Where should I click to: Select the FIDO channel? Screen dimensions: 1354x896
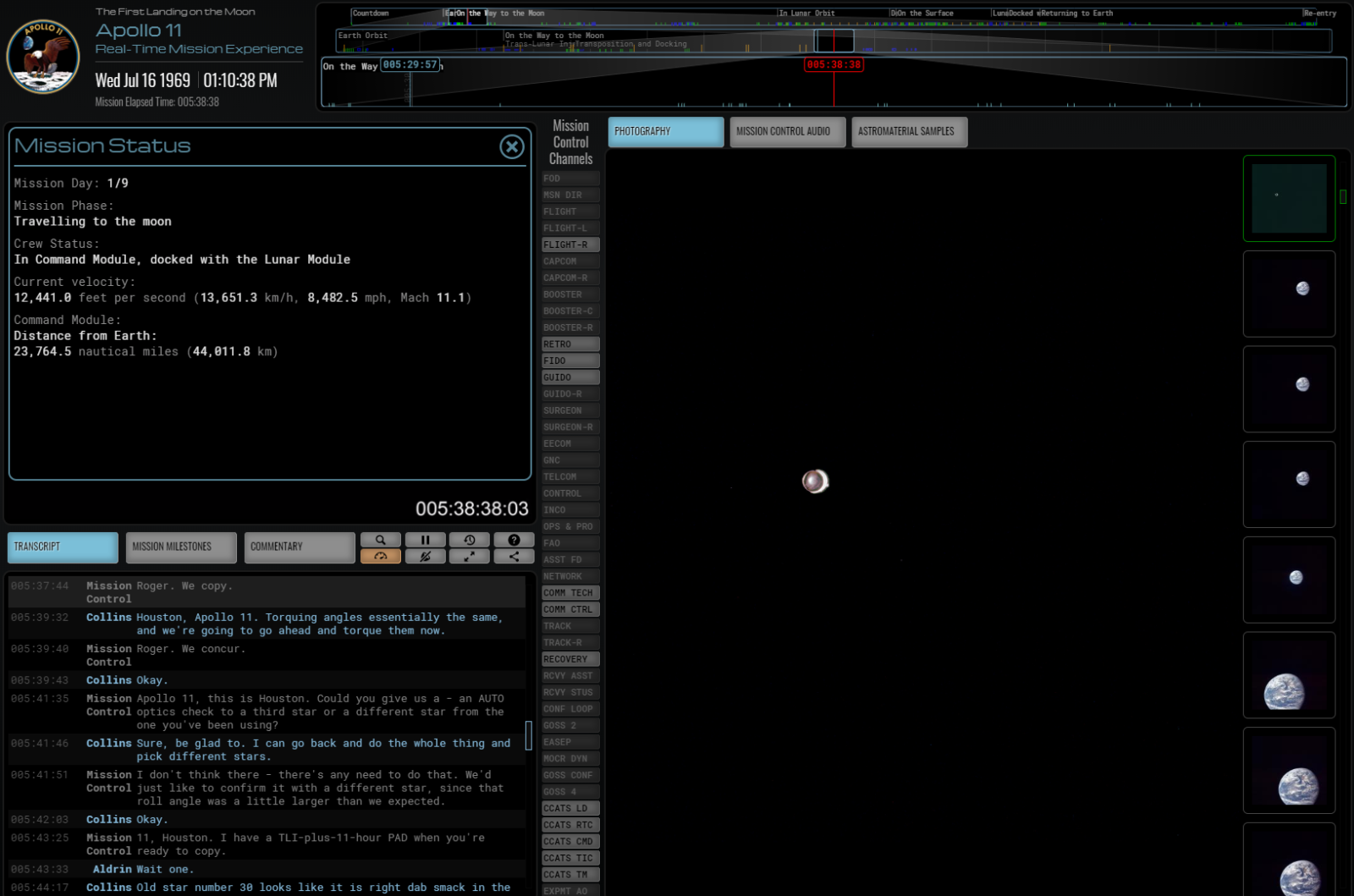coord(570,360)
